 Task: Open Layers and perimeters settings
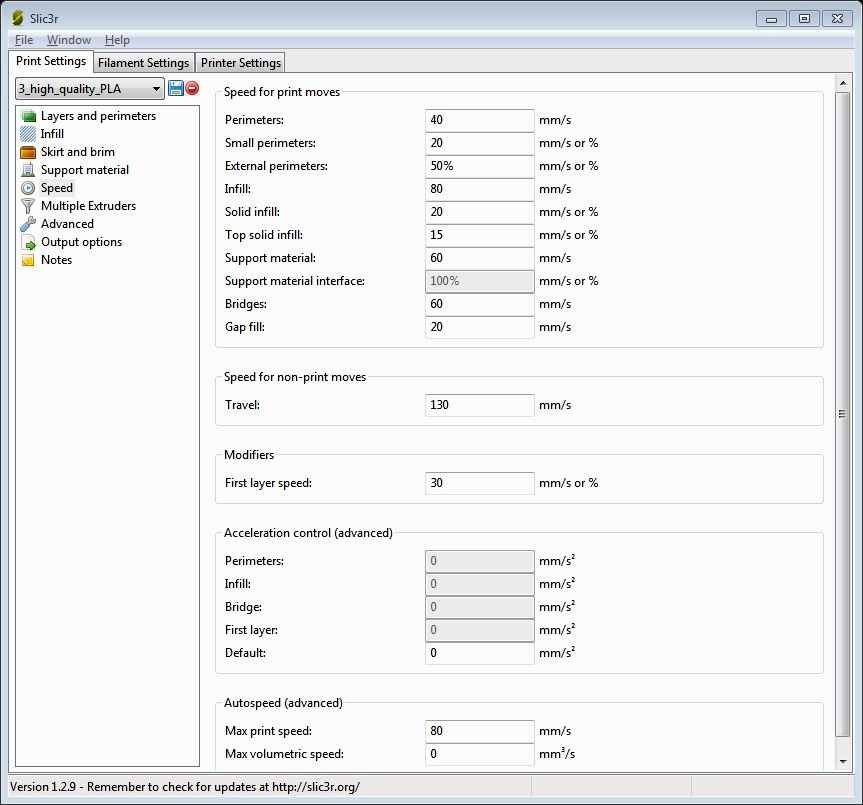point(98,116)
